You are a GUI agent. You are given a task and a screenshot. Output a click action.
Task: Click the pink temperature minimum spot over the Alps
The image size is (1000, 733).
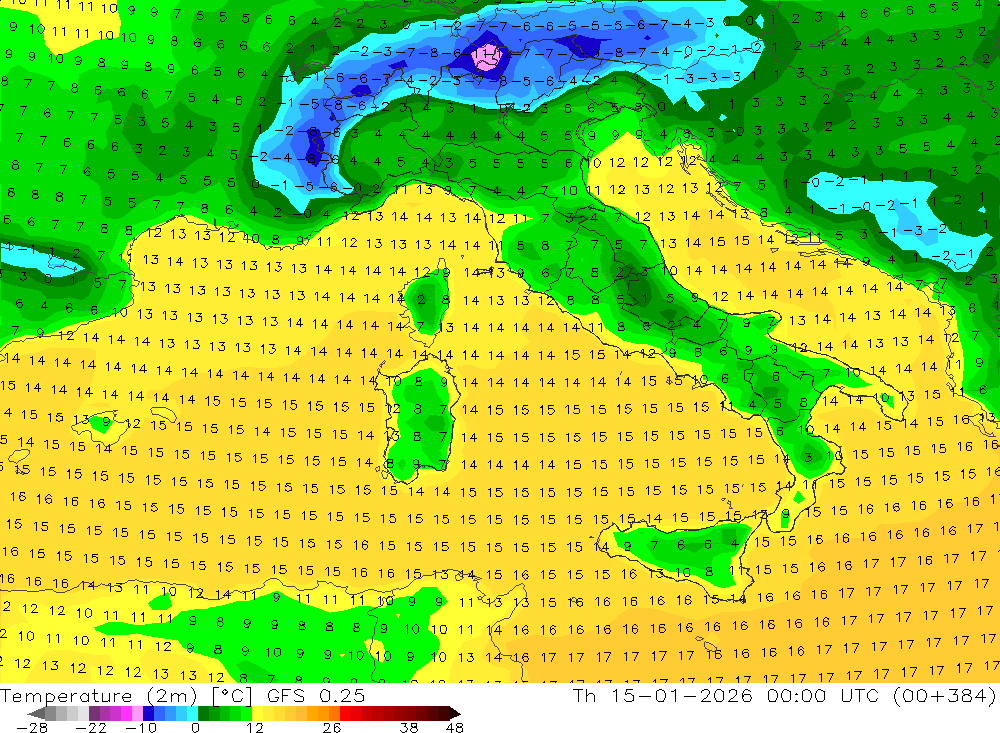(486, 59)
